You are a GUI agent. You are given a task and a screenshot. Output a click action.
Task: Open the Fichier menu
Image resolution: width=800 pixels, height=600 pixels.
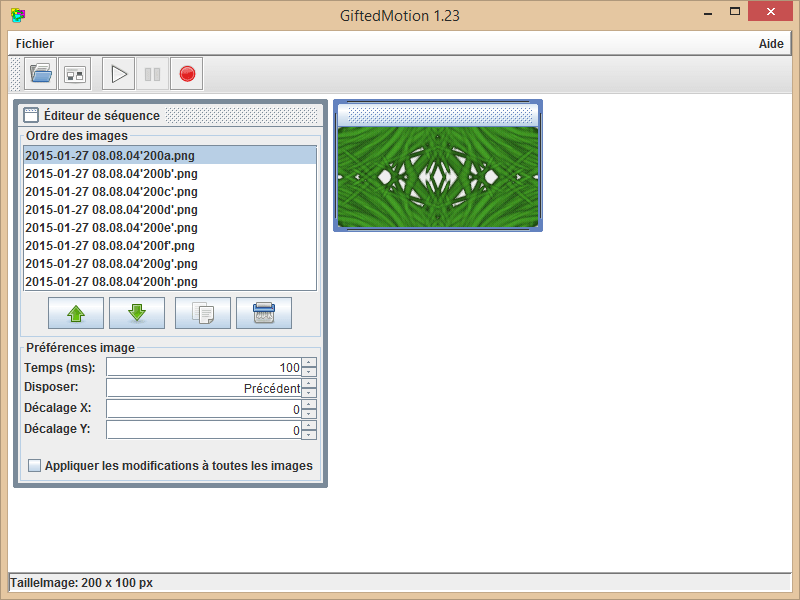point(35,44)
